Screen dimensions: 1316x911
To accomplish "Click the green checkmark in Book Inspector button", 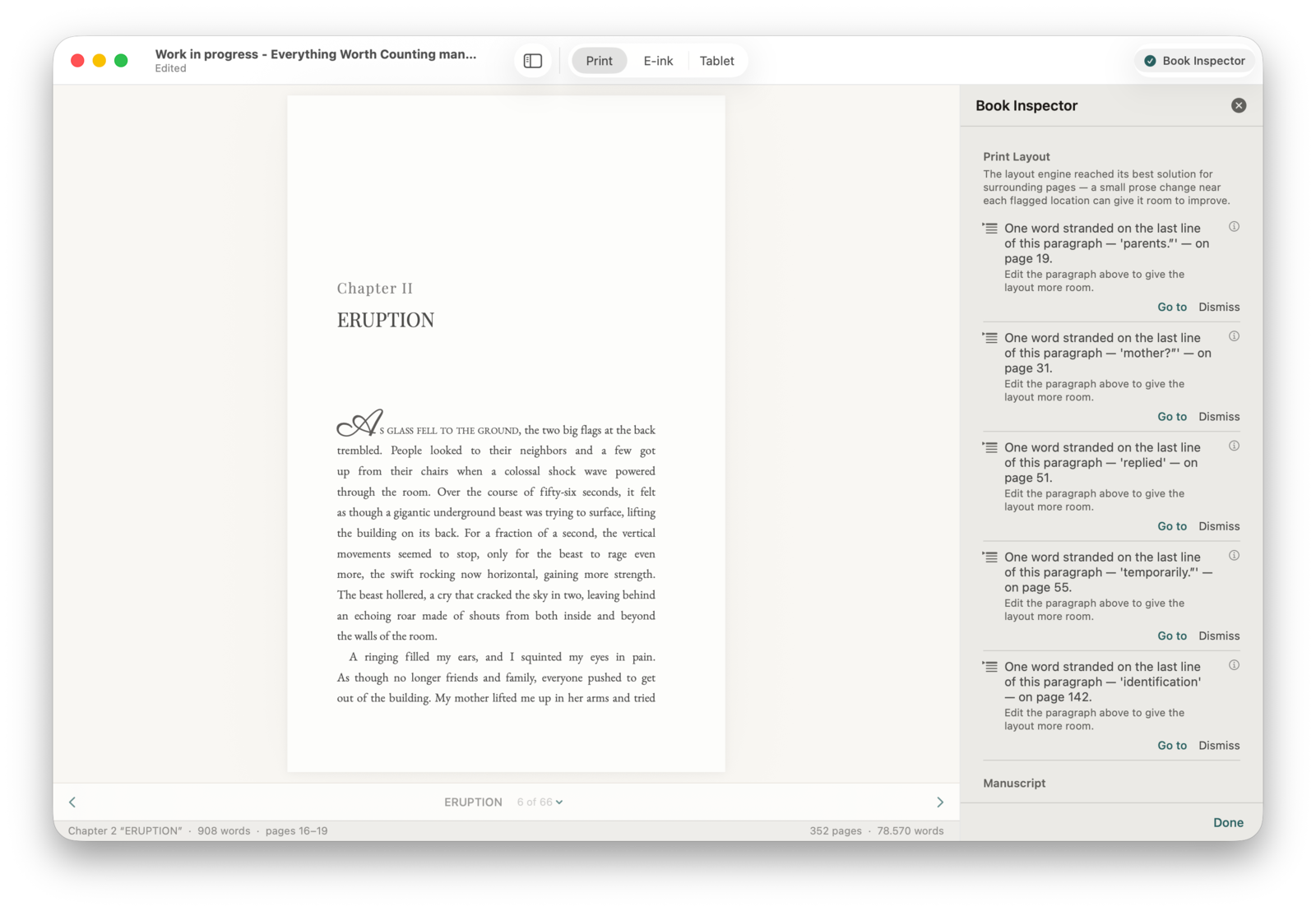I will (1150, 61).
